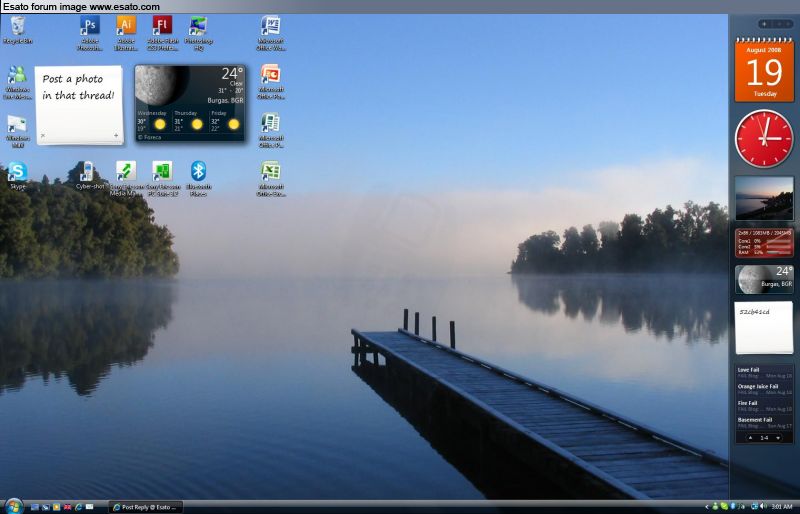The height and width of the screenshot is (514, 800).
Task: Click Burgas, BGR in desktop weather gadget
Action: pos(225,101)
